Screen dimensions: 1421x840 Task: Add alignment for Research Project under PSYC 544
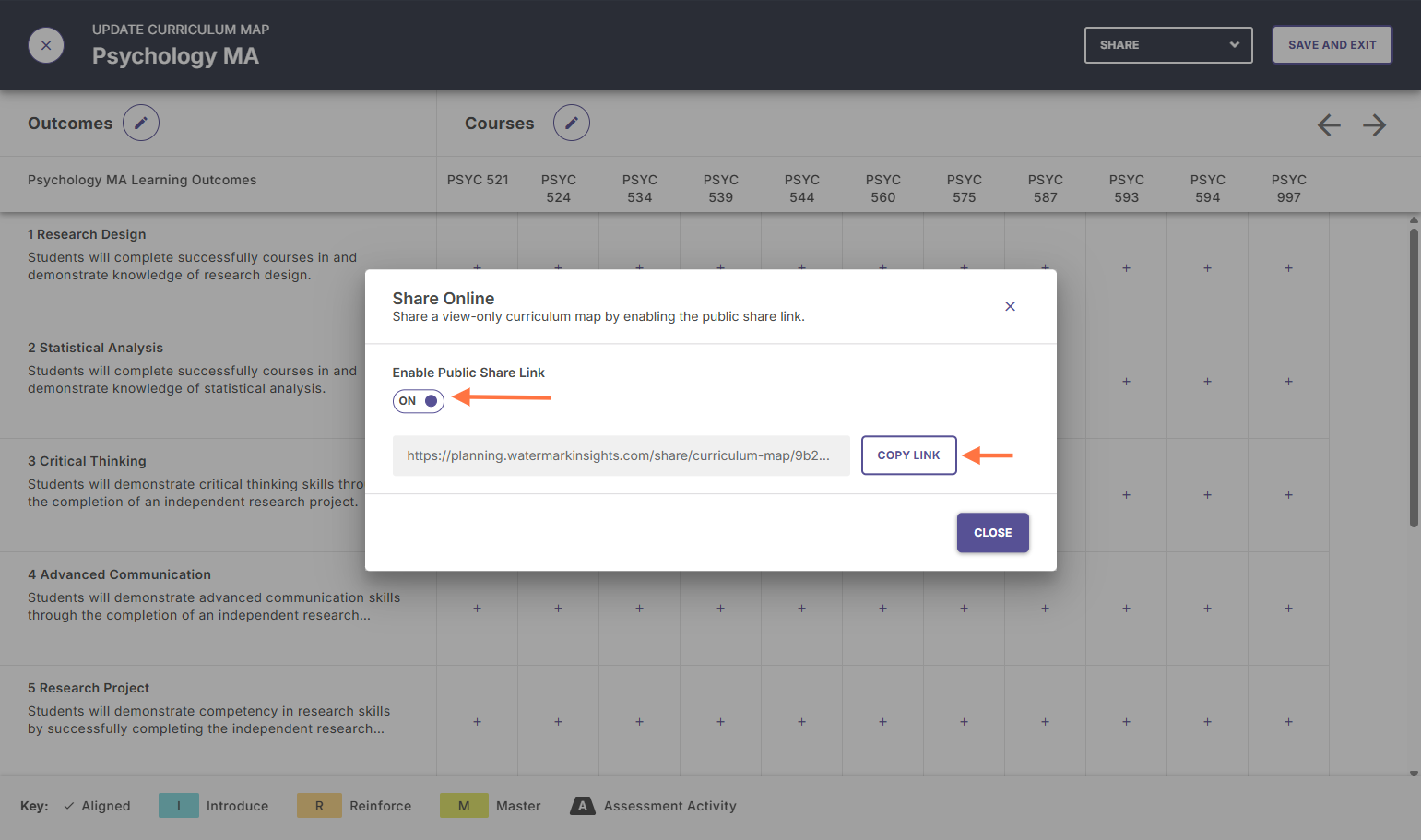[801, 722]
